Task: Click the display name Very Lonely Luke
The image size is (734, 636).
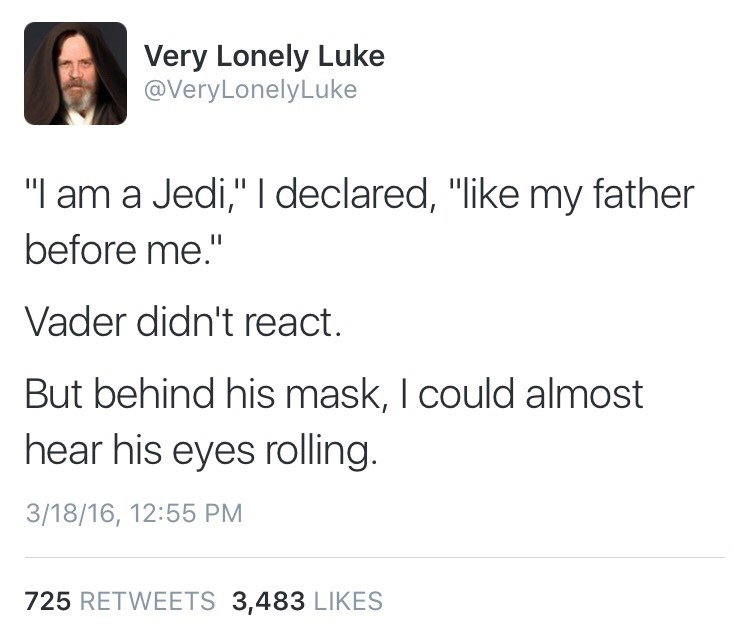Action: (x=264, y=56)
